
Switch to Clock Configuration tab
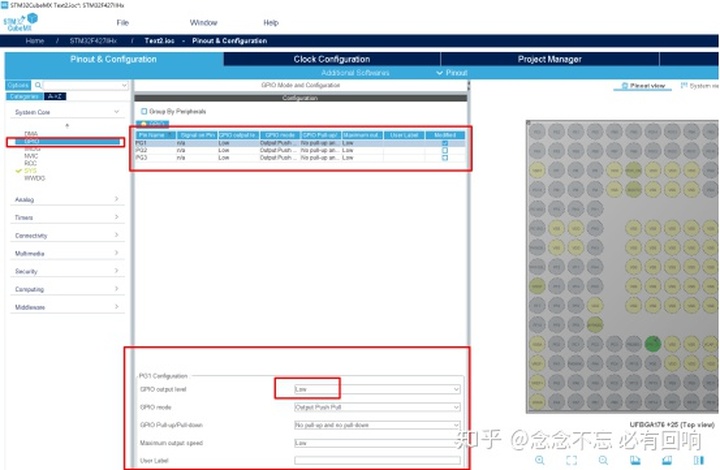332,59
